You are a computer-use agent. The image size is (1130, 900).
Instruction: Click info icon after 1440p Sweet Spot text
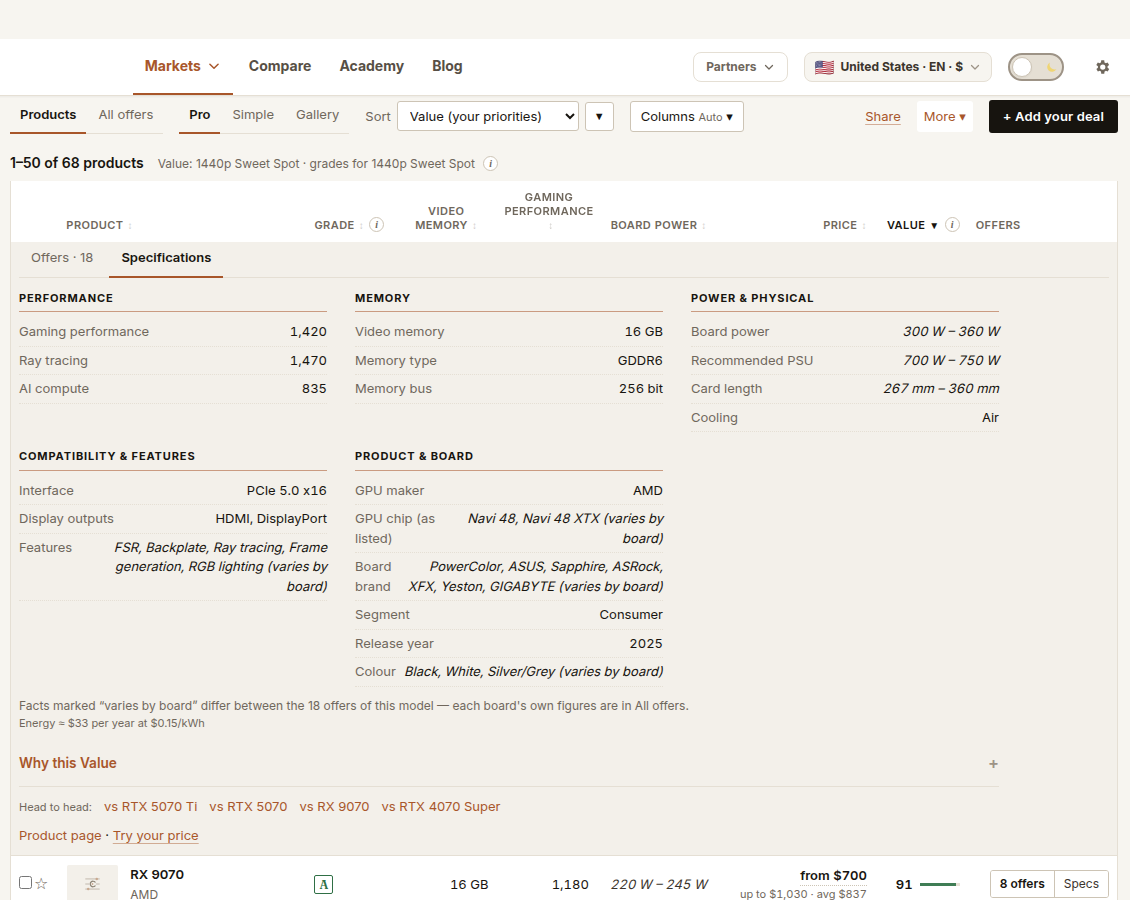[x=490, y=164]
